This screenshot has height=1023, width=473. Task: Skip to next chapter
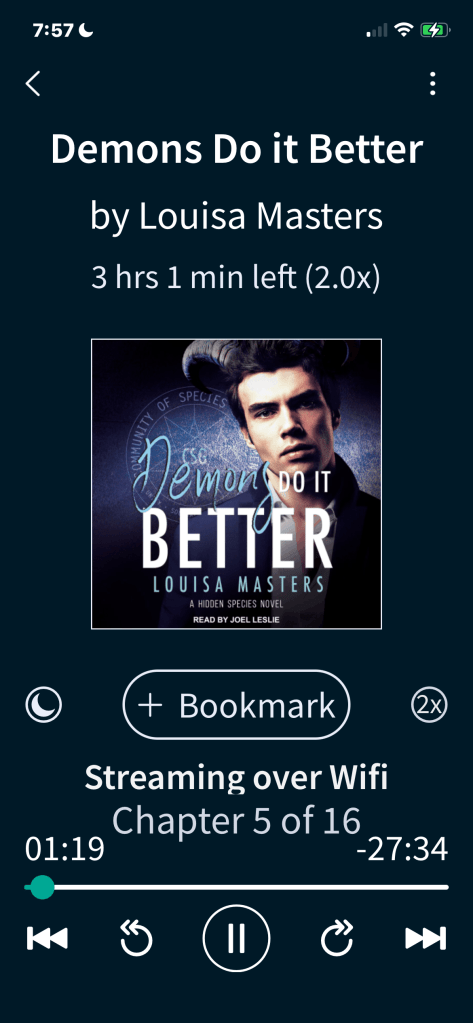(426, 938)
